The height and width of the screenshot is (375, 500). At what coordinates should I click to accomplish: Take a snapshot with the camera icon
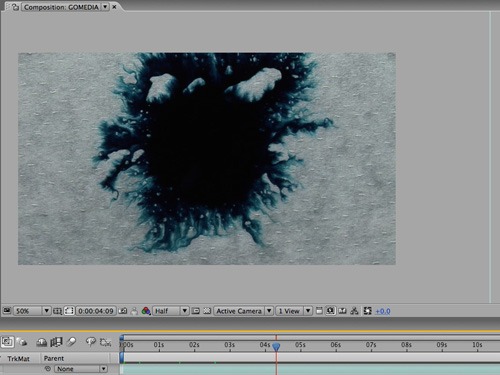123,311
